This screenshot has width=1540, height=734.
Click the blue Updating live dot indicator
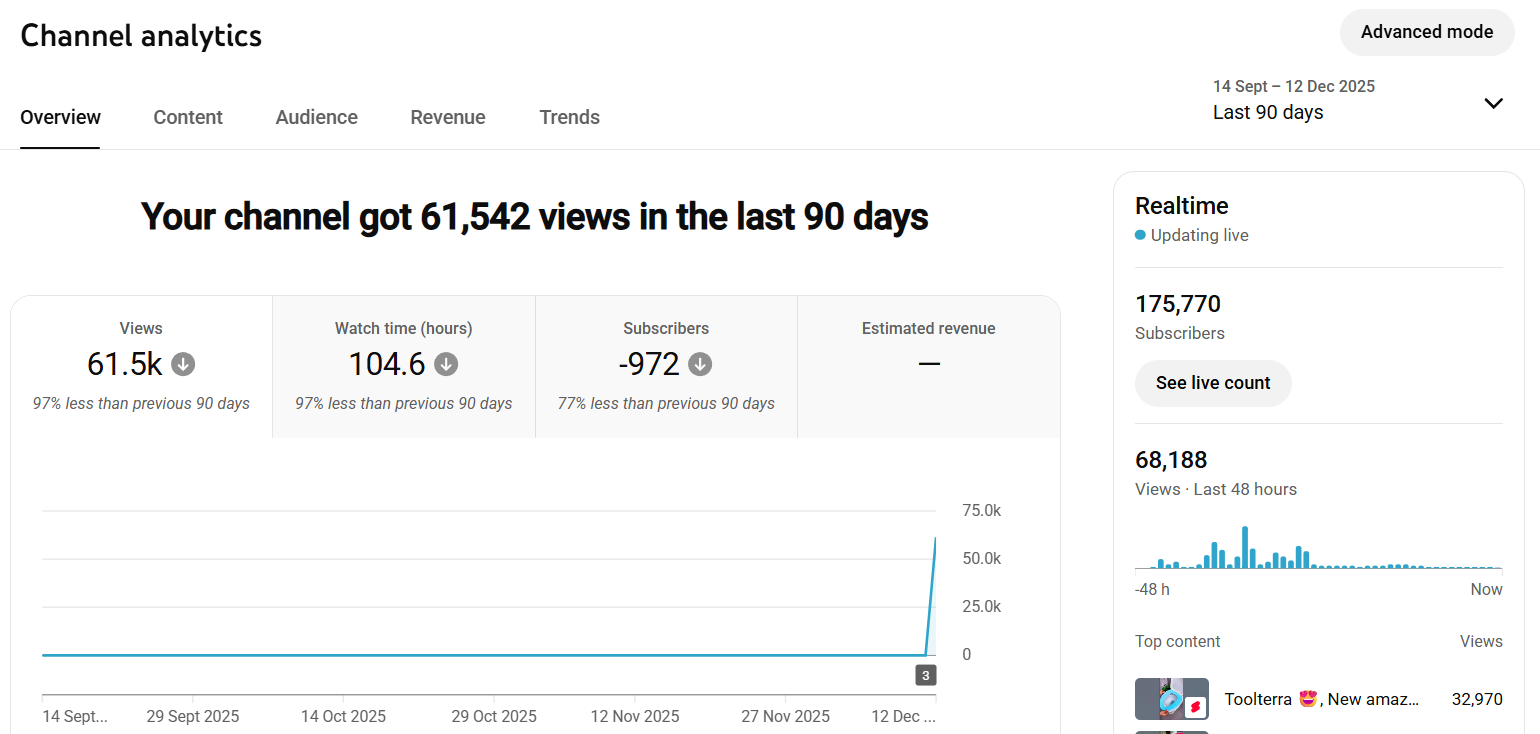click(x=1140, y=236)
